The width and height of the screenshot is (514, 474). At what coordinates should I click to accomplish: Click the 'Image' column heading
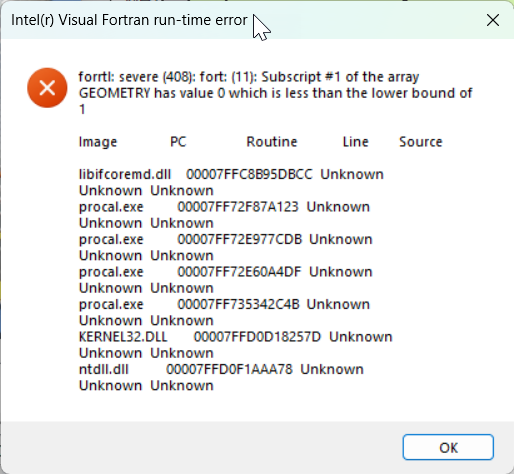[98, 142]
